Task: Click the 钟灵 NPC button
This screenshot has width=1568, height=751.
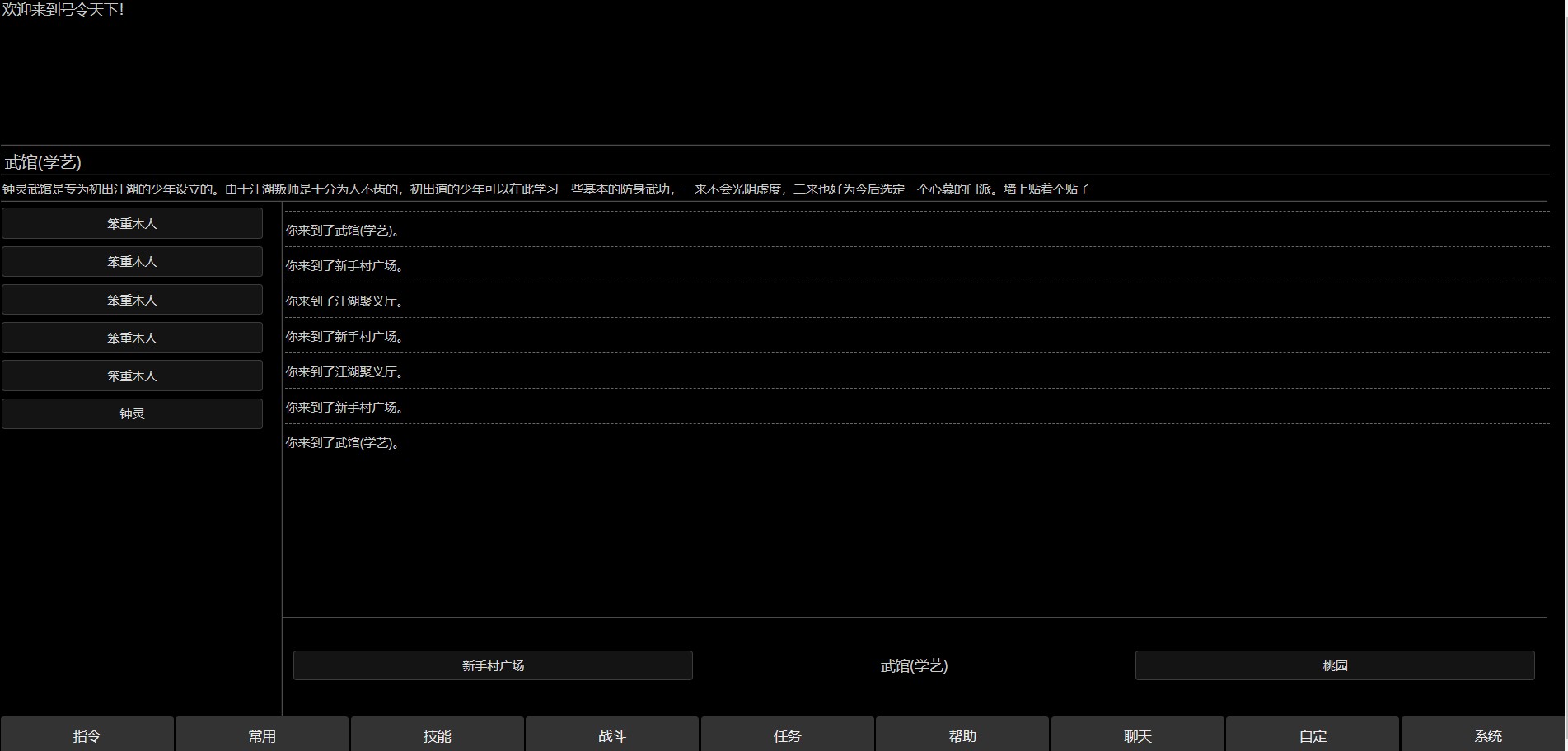Action: (132, 413)
